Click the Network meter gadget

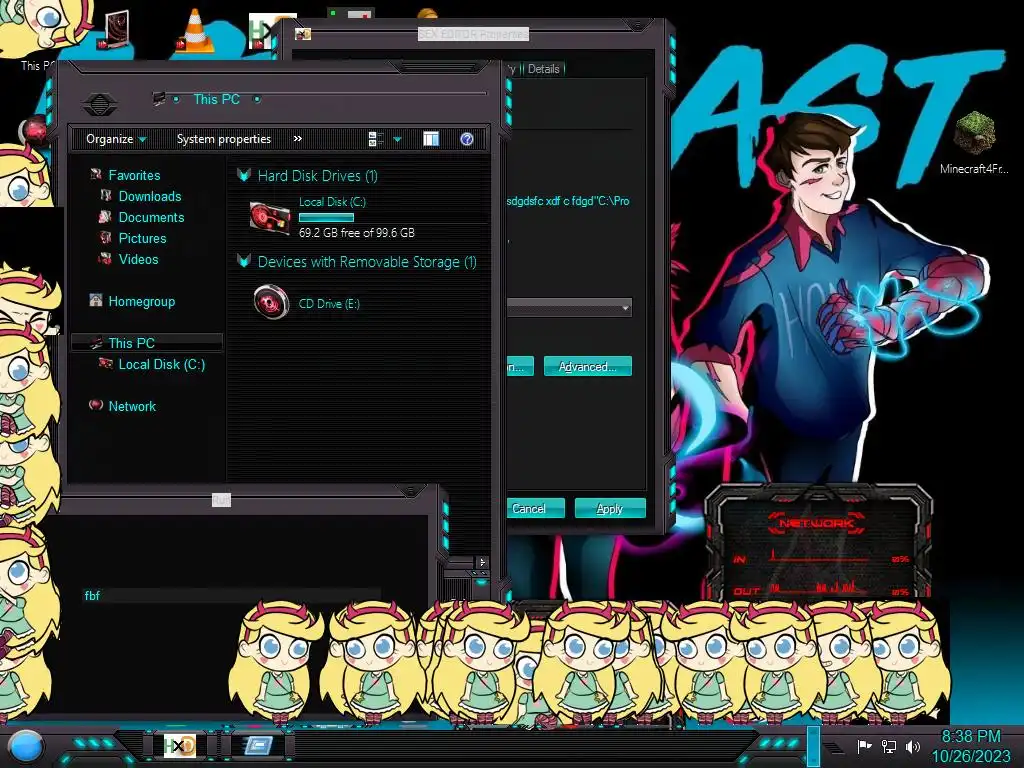click(x=818, y=542)
